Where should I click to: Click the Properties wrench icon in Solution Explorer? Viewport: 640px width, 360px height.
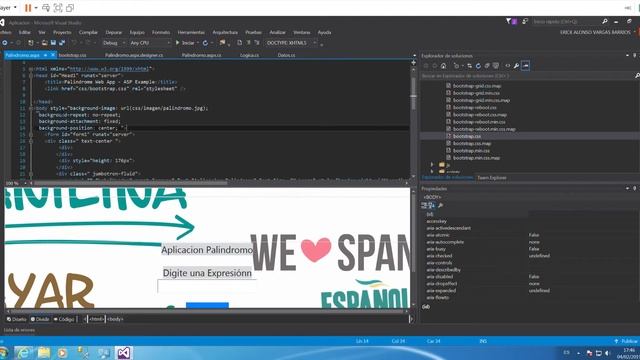pos(516,66)
